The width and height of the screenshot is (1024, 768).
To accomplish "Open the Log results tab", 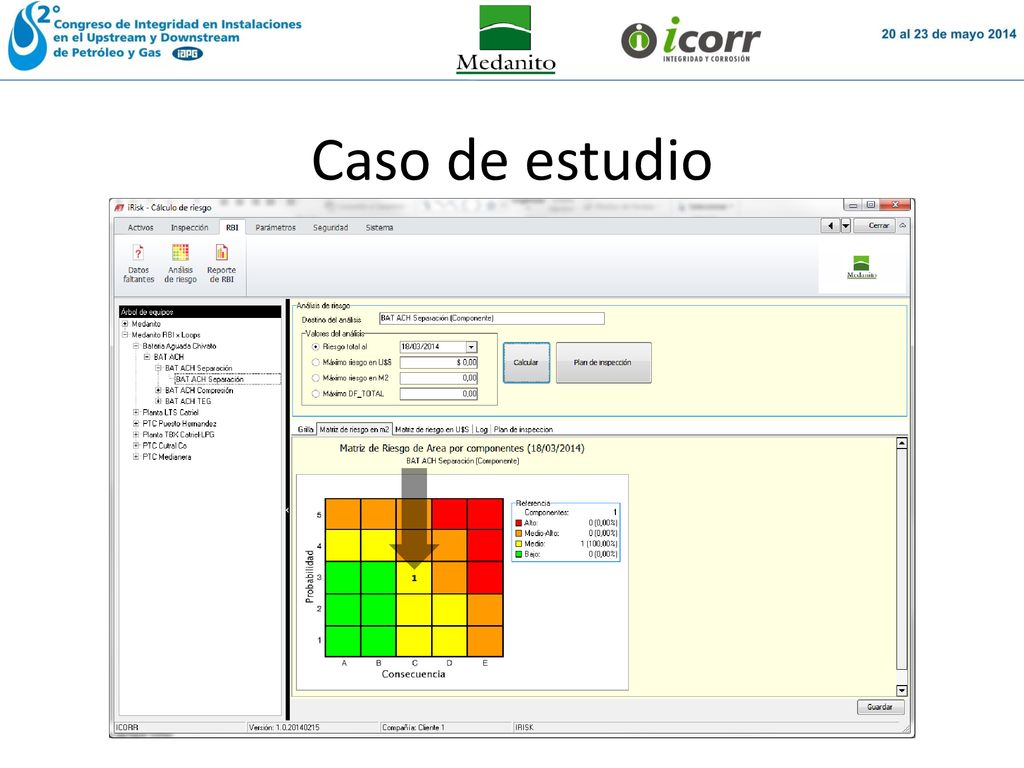I will [481, 430].
